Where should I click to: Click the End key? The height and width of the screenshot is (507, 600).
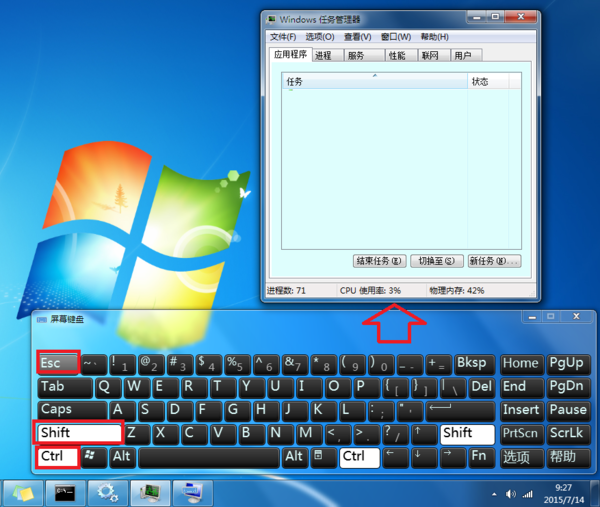pos(522,387)
